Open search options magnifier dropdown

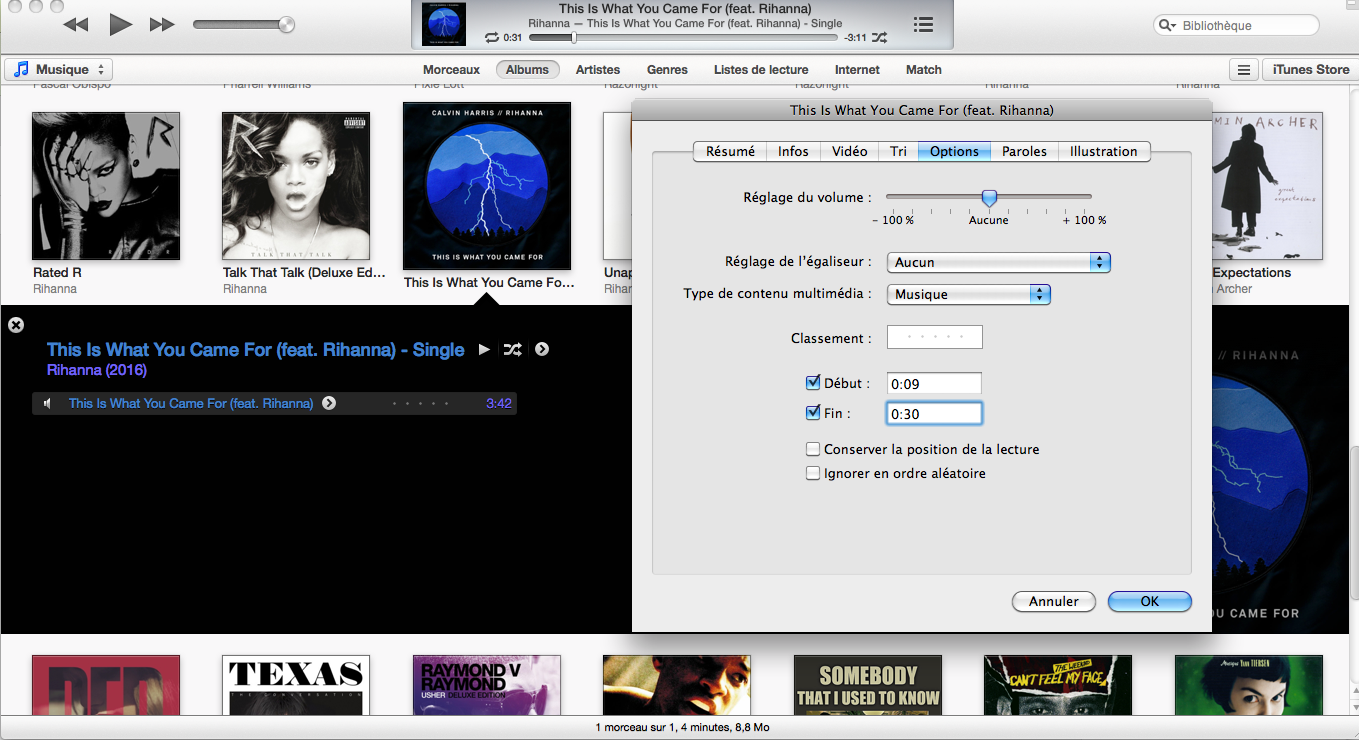[1168, 26]
